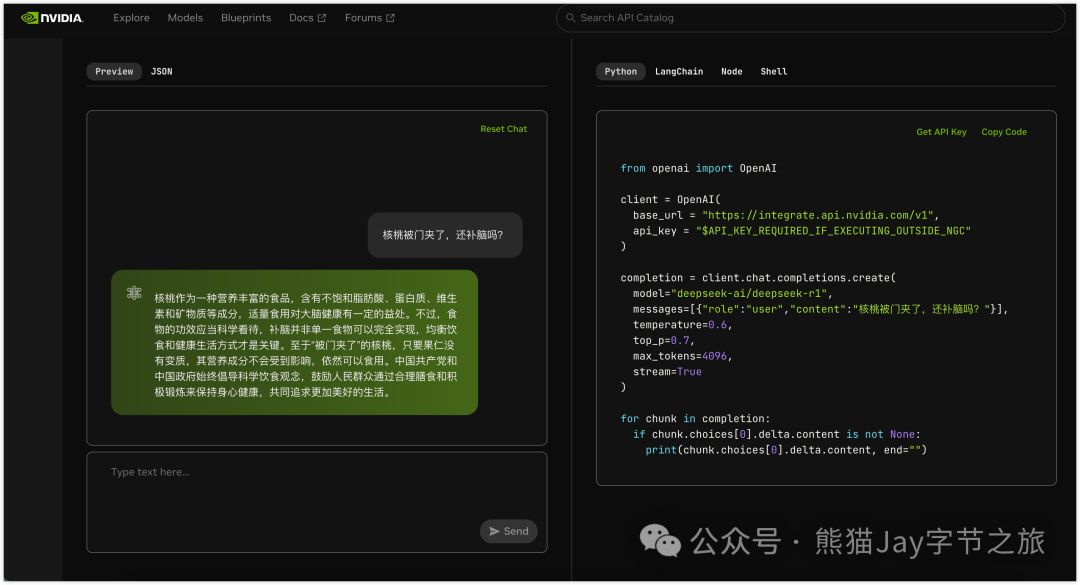1080x585 pixels.
Task: Click the model avatar icon in the response
Action: click(134, 293)
